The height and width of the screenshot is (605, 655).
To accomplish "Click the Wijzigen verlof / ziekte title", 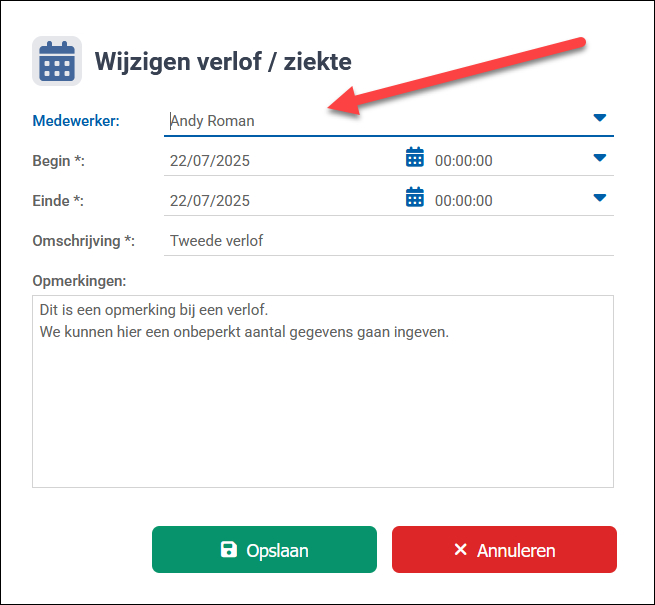I will click(223, 62).
